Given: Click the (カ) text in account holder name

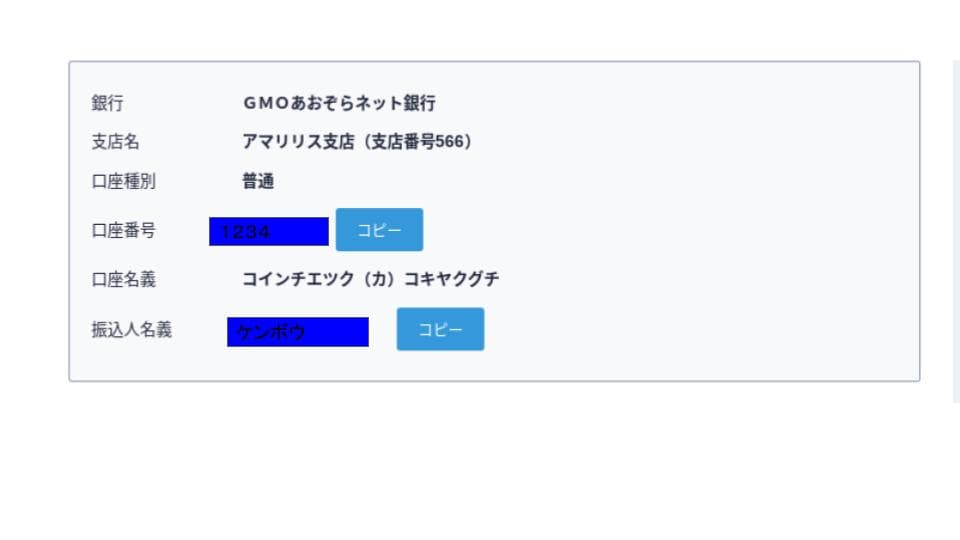Looking at the screenshot, I should click(379, 279).
